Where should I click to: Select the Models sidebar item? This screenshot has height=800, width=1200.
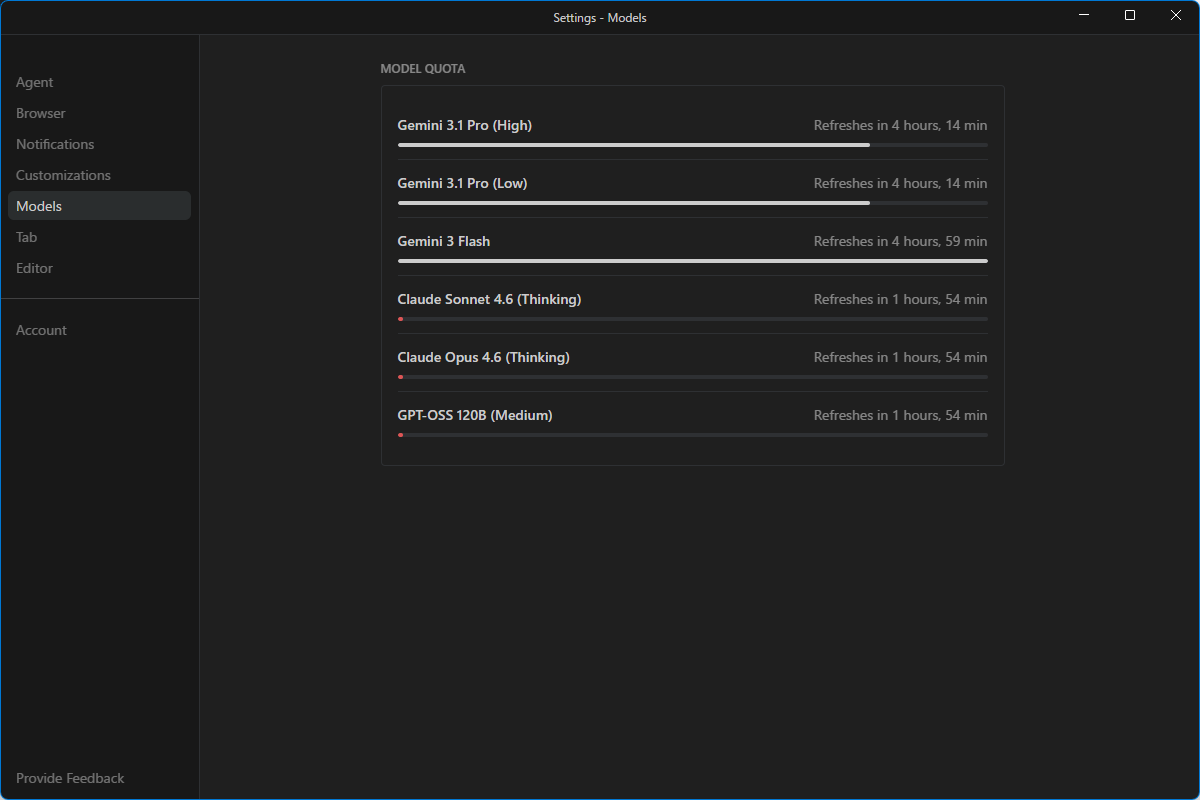click(x=39, y=206)
